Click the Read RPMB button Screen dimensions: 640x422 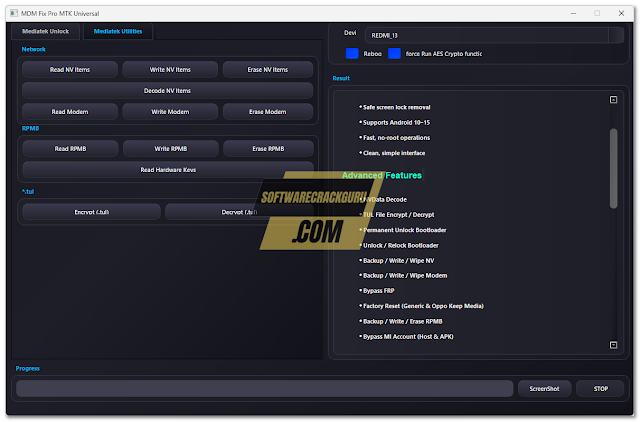[x=69, y=149]
